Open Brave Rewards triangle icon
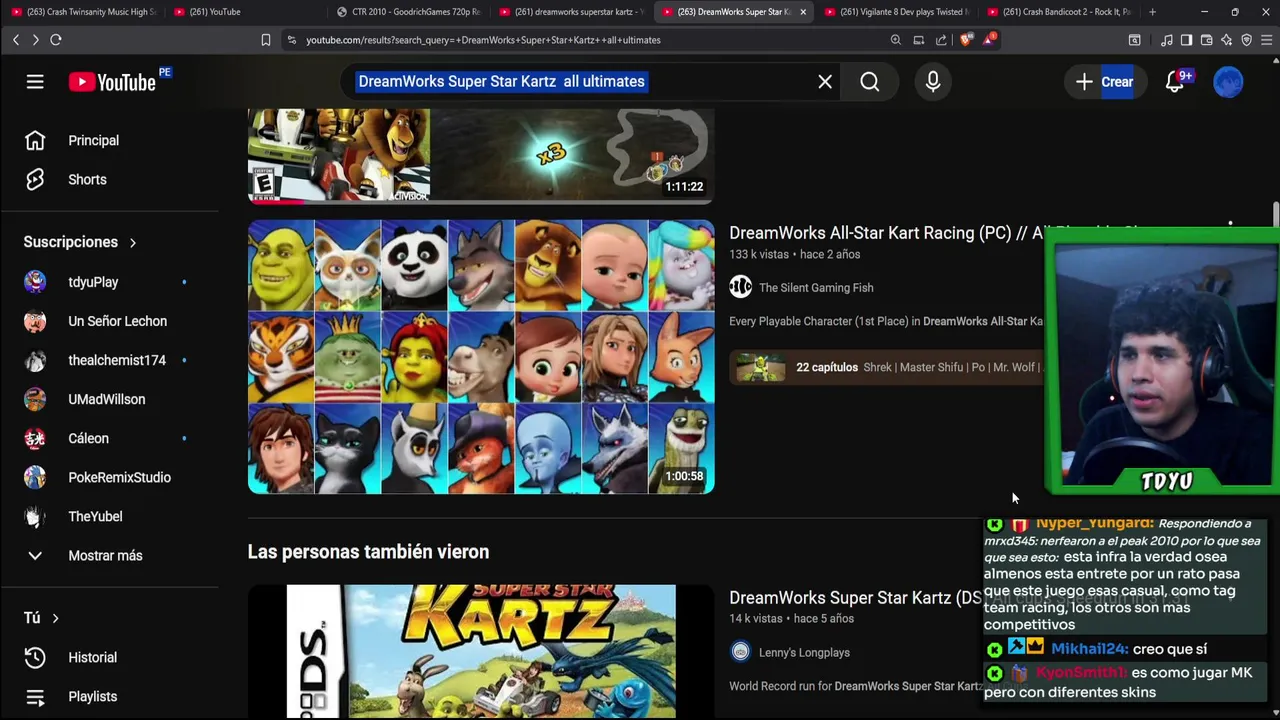The image size is (1280, 720). [989, 40]
